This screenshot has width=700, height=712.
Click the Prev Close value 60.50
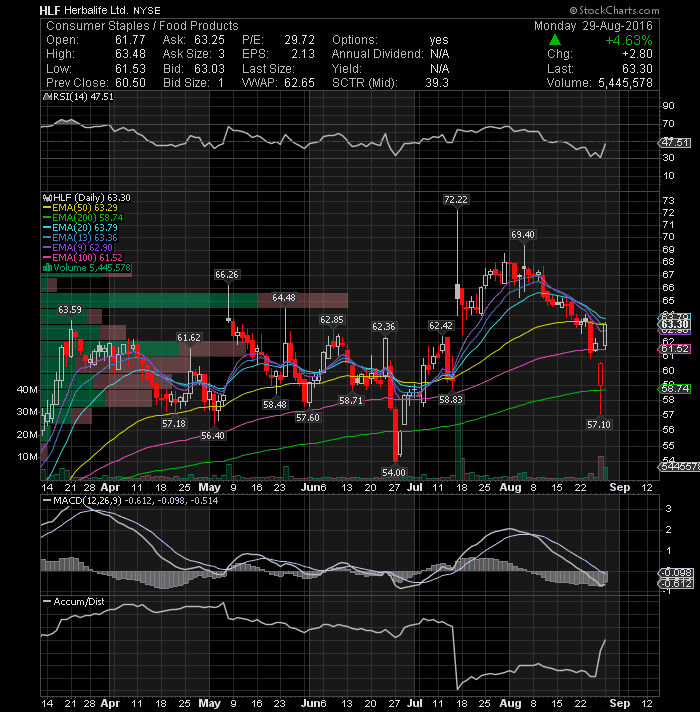[x=130, y=83]
